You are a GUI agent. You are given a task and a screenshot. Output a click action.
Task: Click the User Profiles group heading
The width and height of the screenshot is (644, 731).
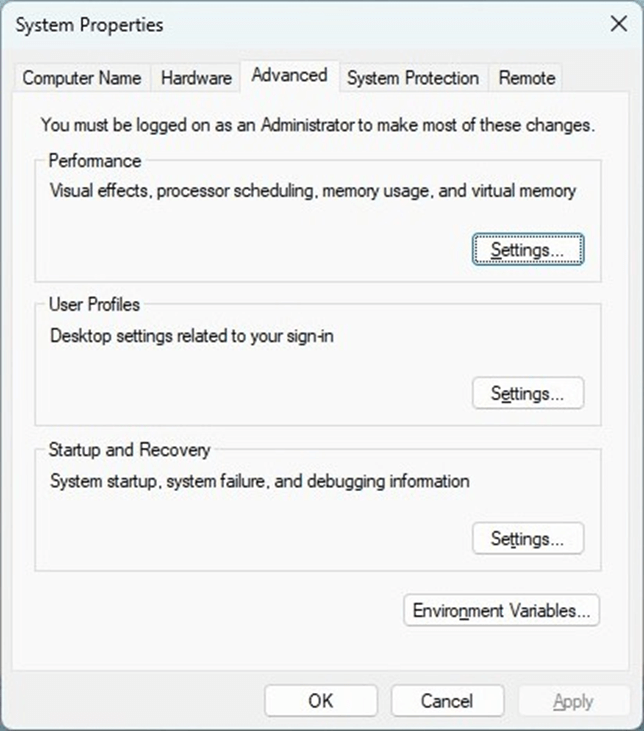(x=94, y=305)
